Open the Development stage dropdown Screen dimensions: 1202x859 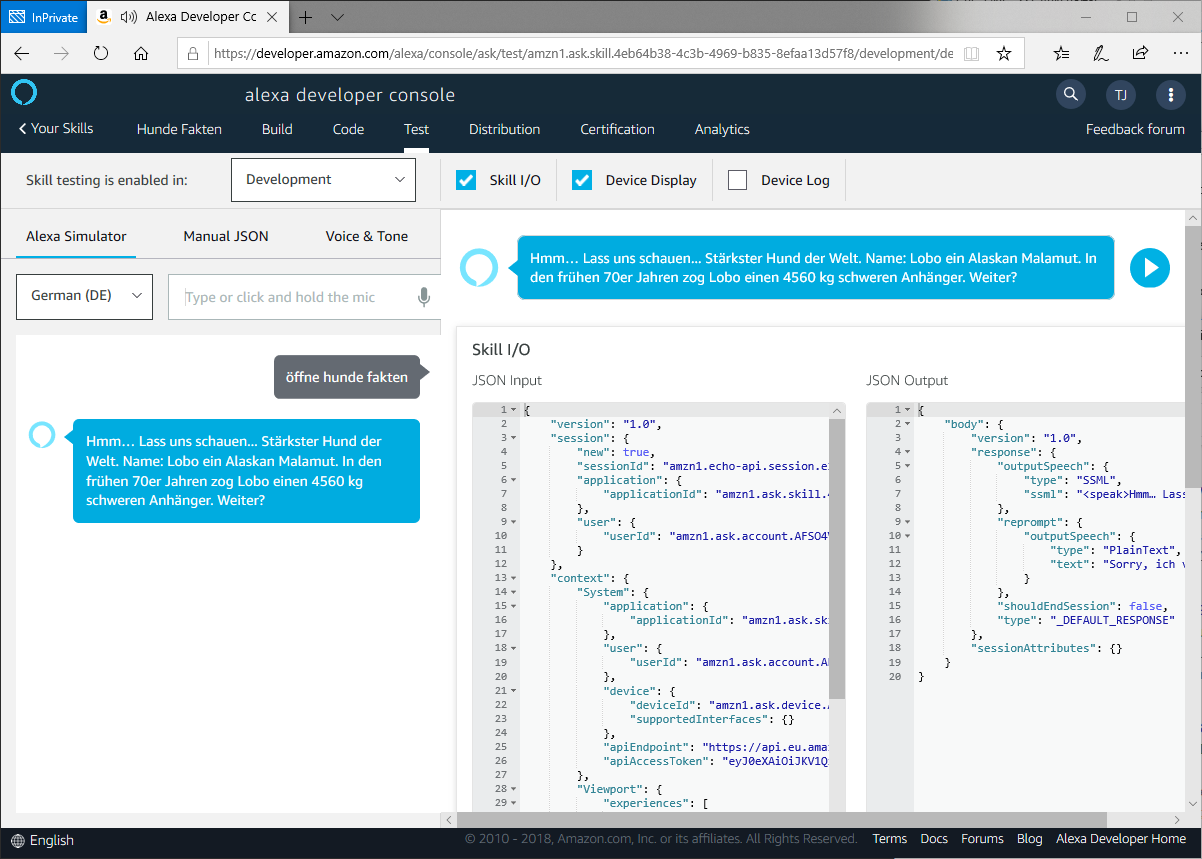323,180
